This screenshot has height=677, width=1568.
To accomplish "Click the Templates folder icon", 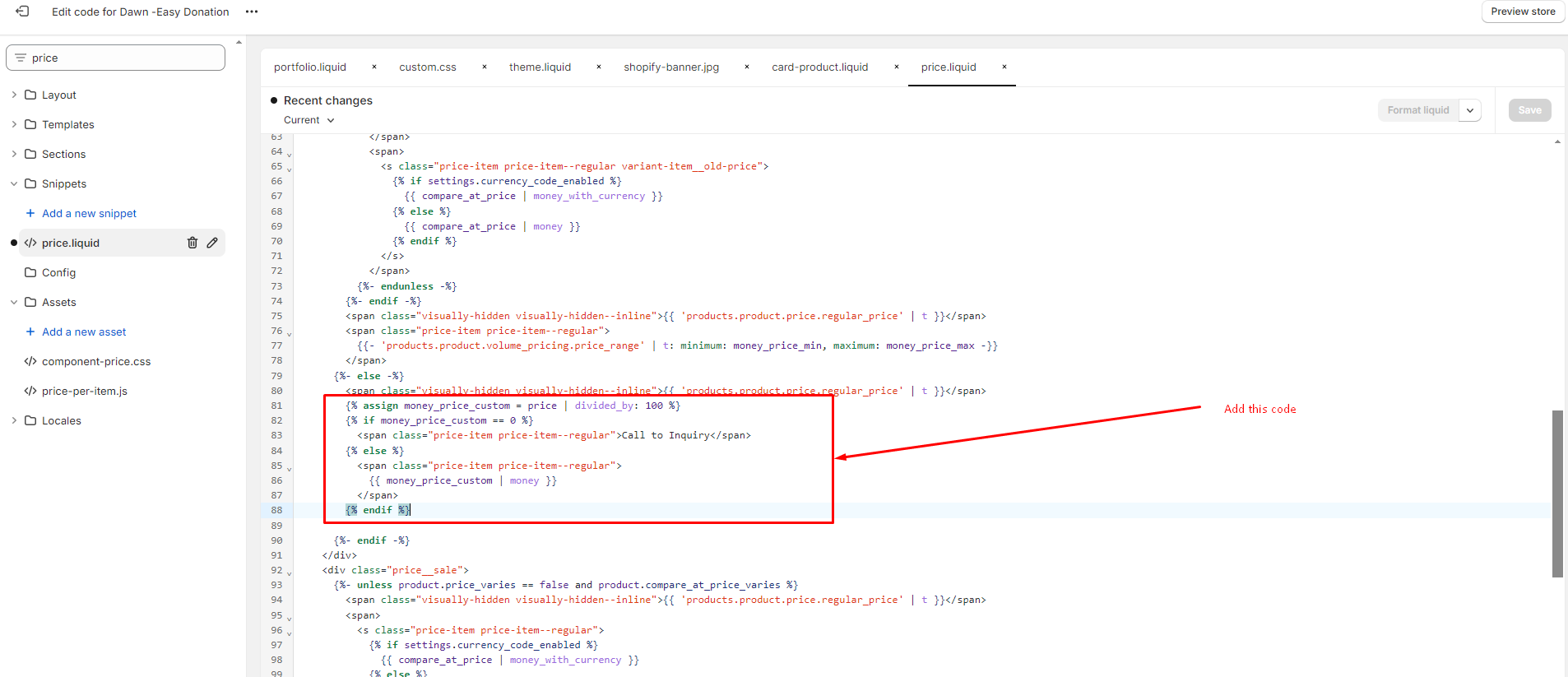I will pyautogui.click(x=30, y=124).
